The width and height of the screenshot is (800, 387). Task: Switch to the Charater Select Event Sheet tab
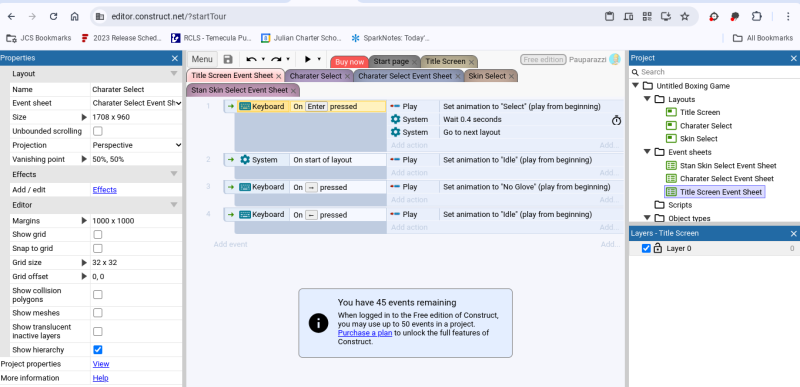pos(405,76)
